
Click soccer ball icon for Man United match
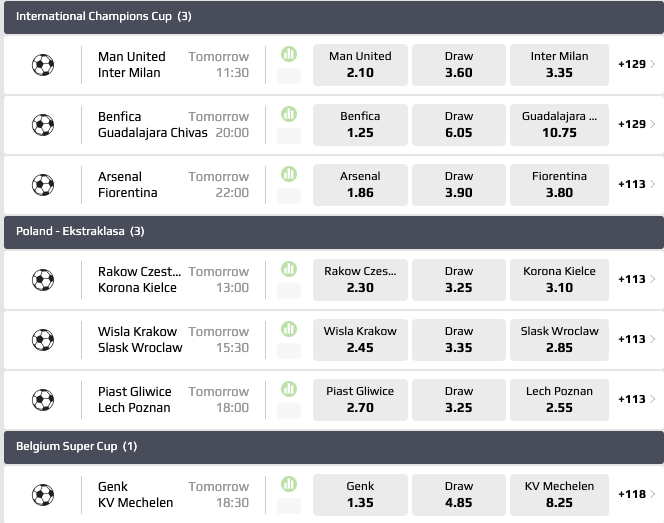point(43,65)
